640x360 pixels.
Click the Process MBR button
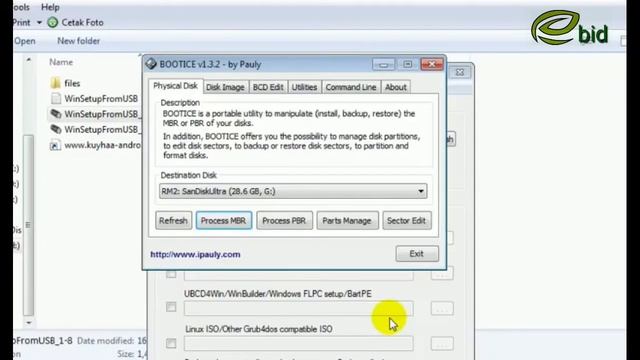(223, 220)
